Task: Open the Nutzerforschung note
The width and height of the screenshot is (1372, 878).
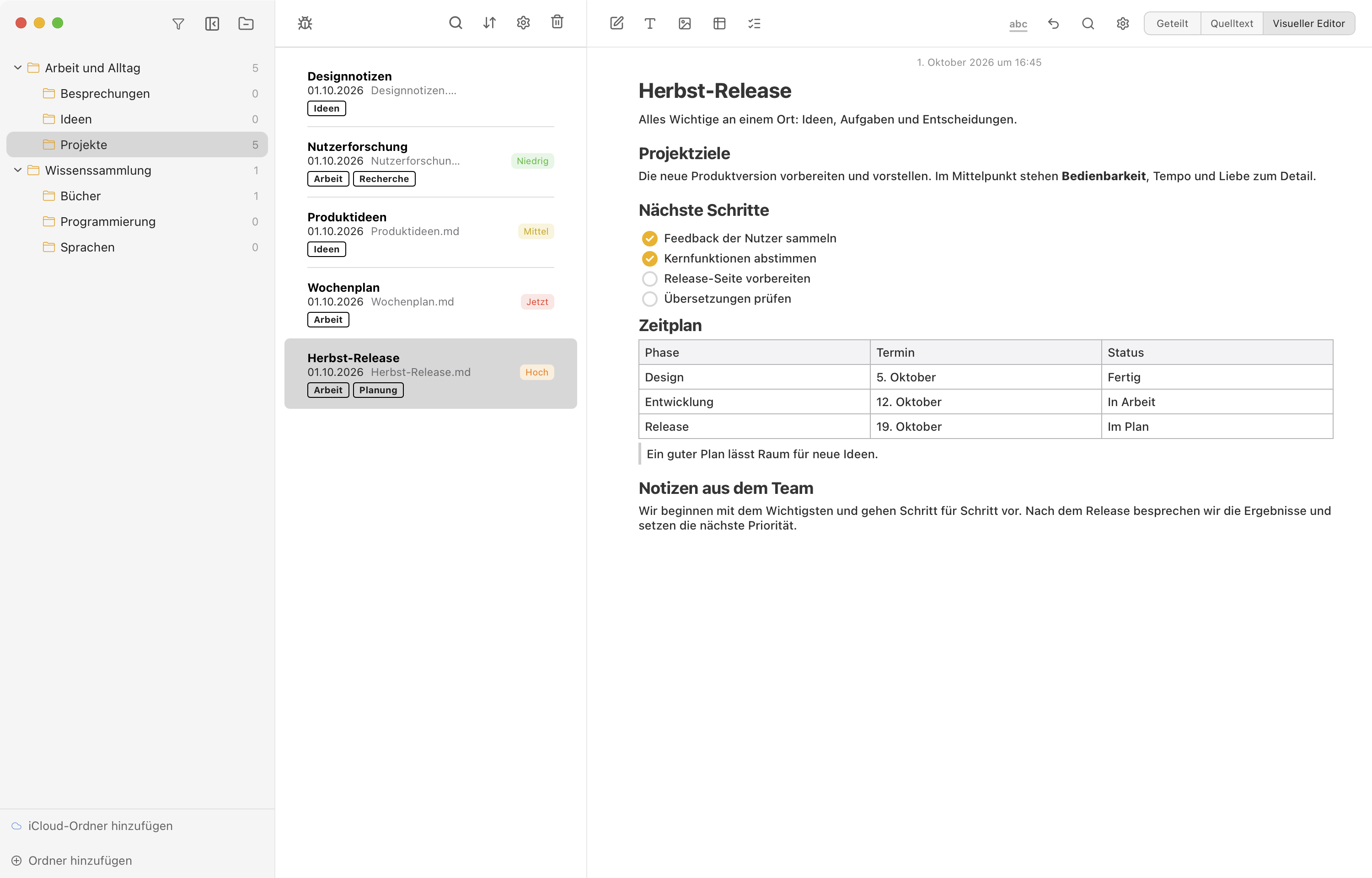Action: 430,162
